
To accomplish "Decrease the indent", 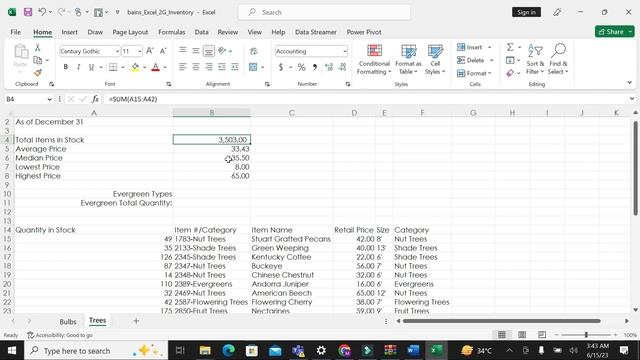I will coord(222,67).
